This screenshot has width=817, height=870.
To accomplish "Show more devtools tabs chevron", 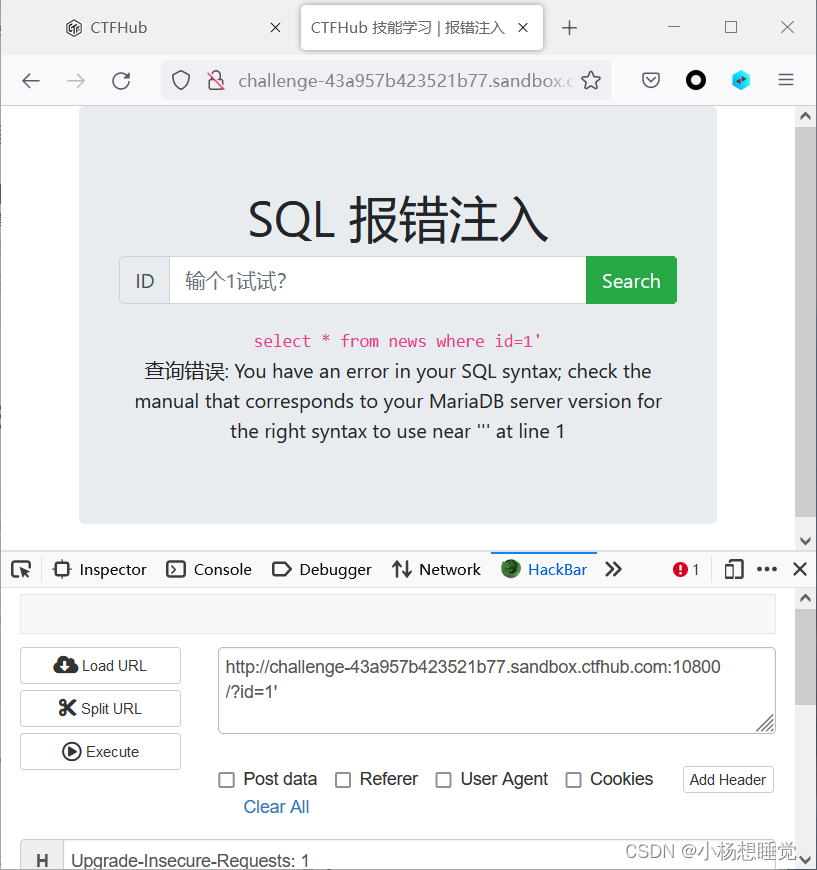I will tap(613, 569).
